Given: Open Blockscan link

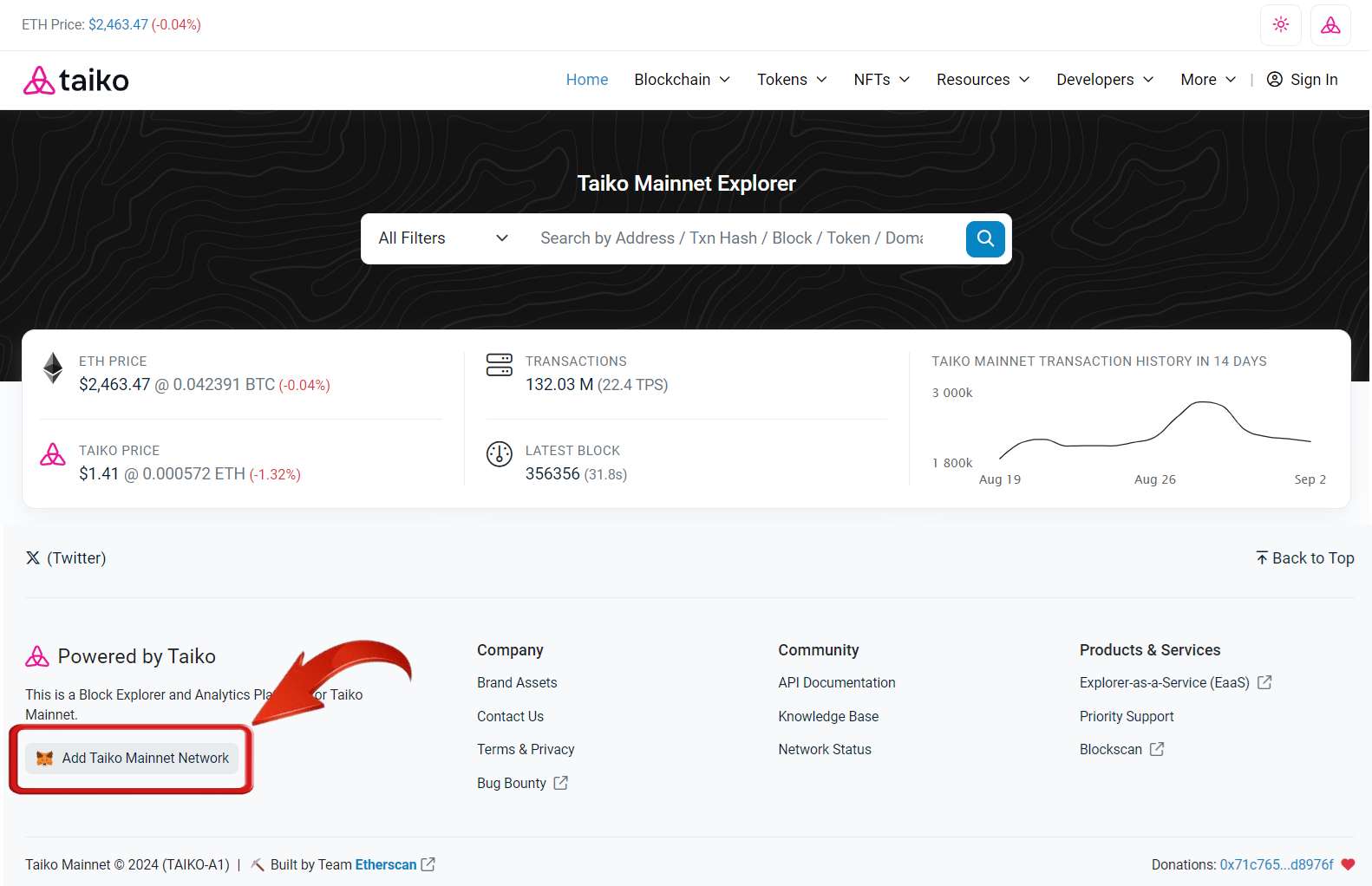Looking at the screenshot, I should 1121,750.
